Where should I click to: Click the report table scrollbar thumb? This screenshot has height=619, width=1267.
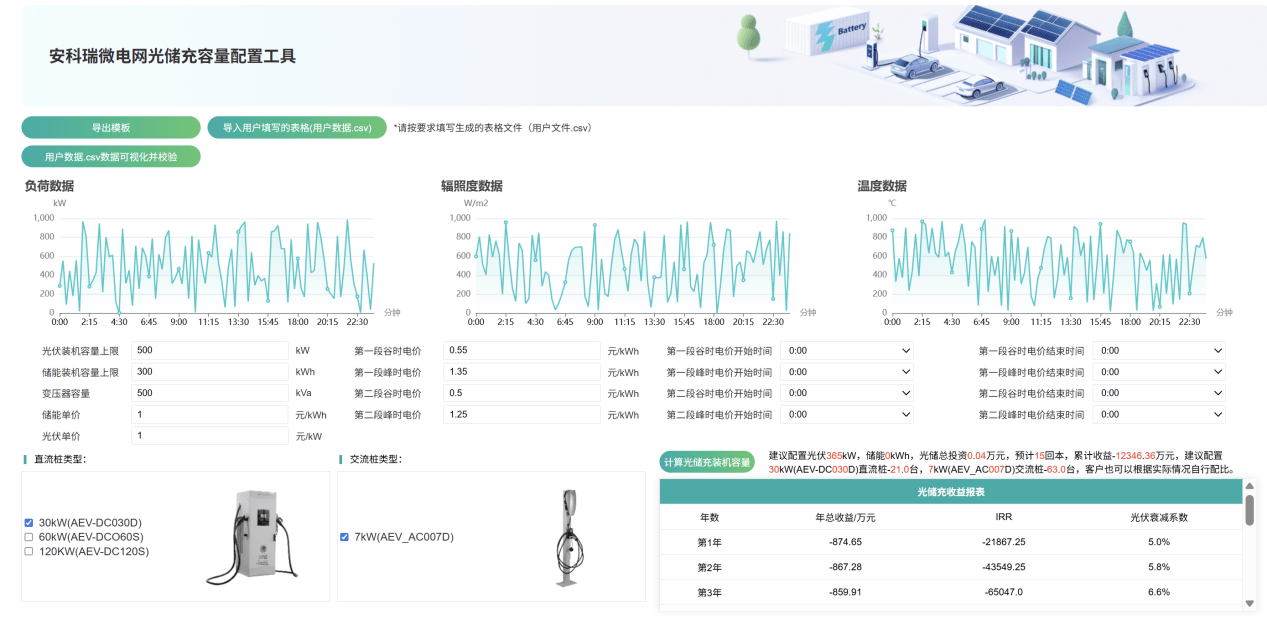pos(1249,510)
